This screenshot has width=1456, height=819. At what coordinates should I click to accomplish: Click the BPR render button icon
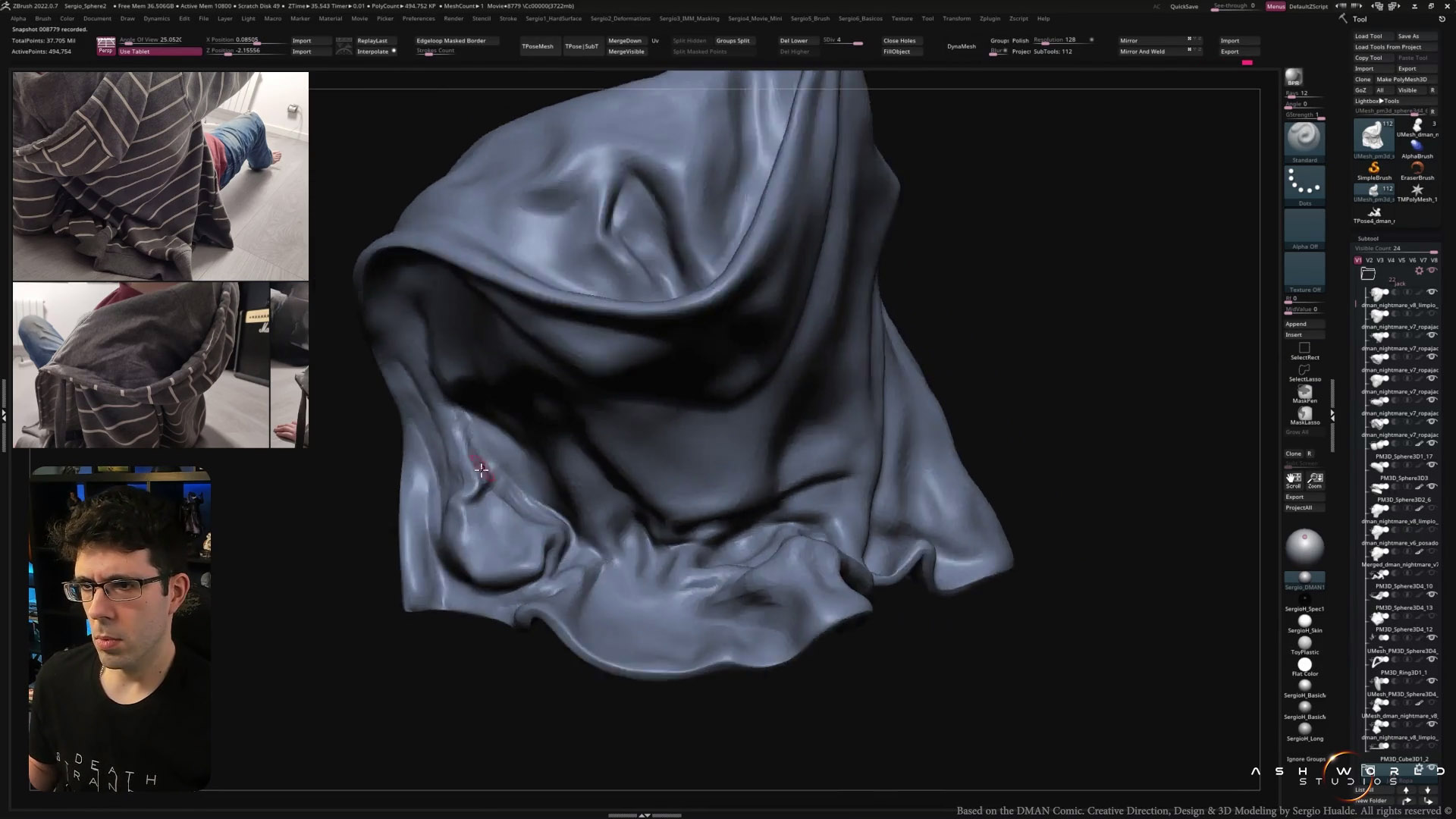click(x=1294, y=77)
